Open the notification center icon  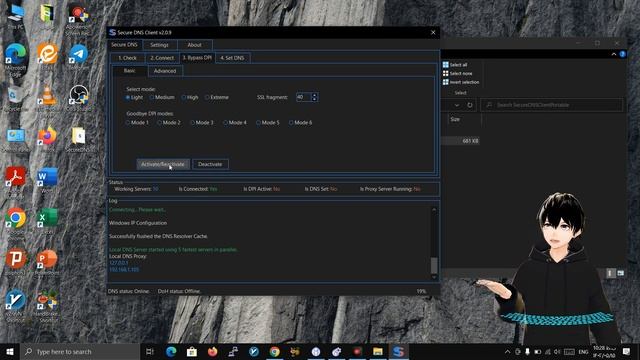[627, 351]
